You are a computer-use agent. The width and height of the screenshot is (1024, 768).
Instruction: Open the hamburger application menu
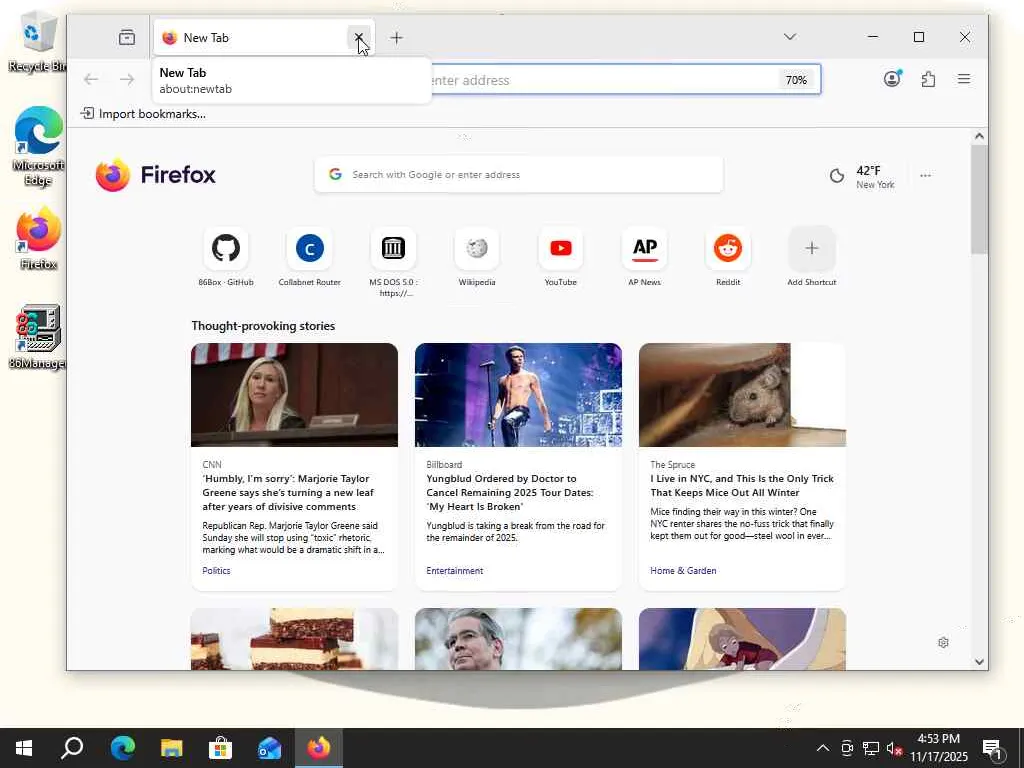[x=964, y=79]
